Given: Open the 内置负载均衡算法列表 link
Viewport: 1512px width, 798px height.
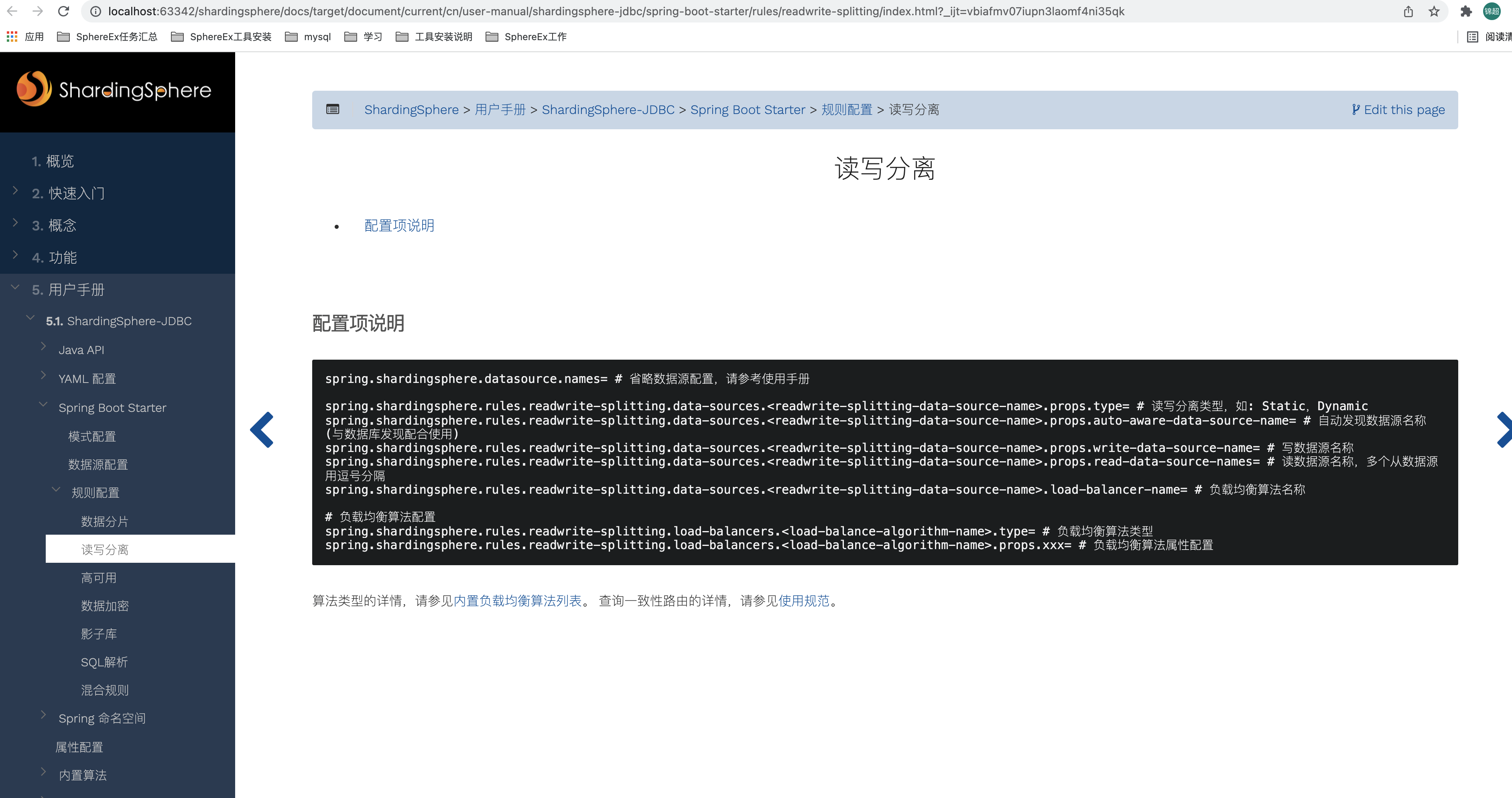Looking at the screenshot, I should (517, 601).
